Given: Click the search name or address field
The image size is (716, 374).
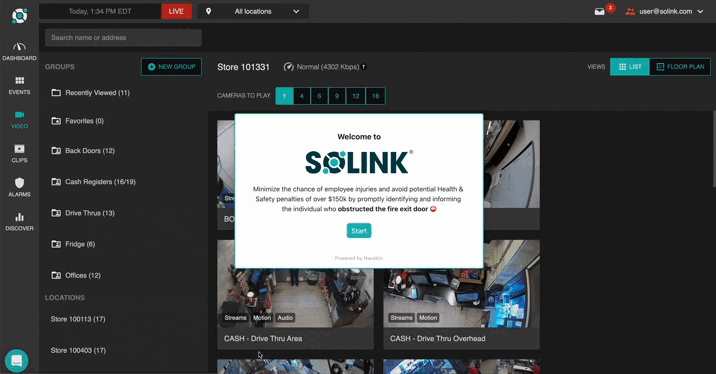Looking at the screenshot, I should (123, 38).
